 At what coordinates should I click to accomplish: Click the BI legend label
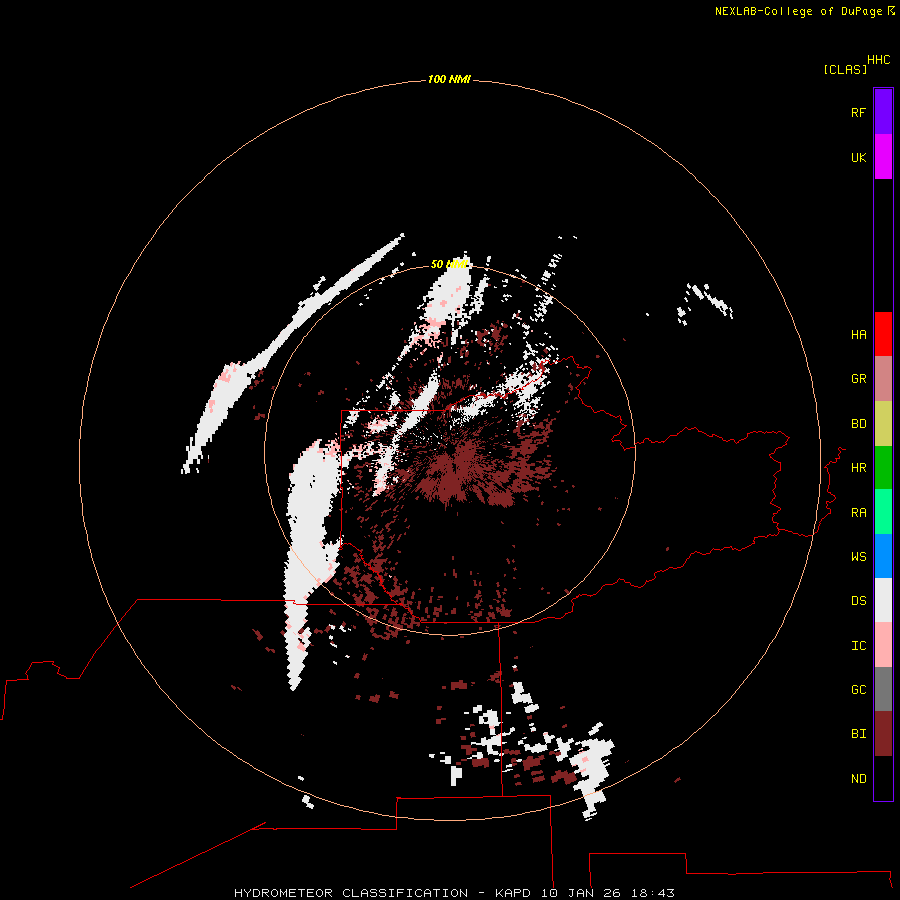click(858, 734)
